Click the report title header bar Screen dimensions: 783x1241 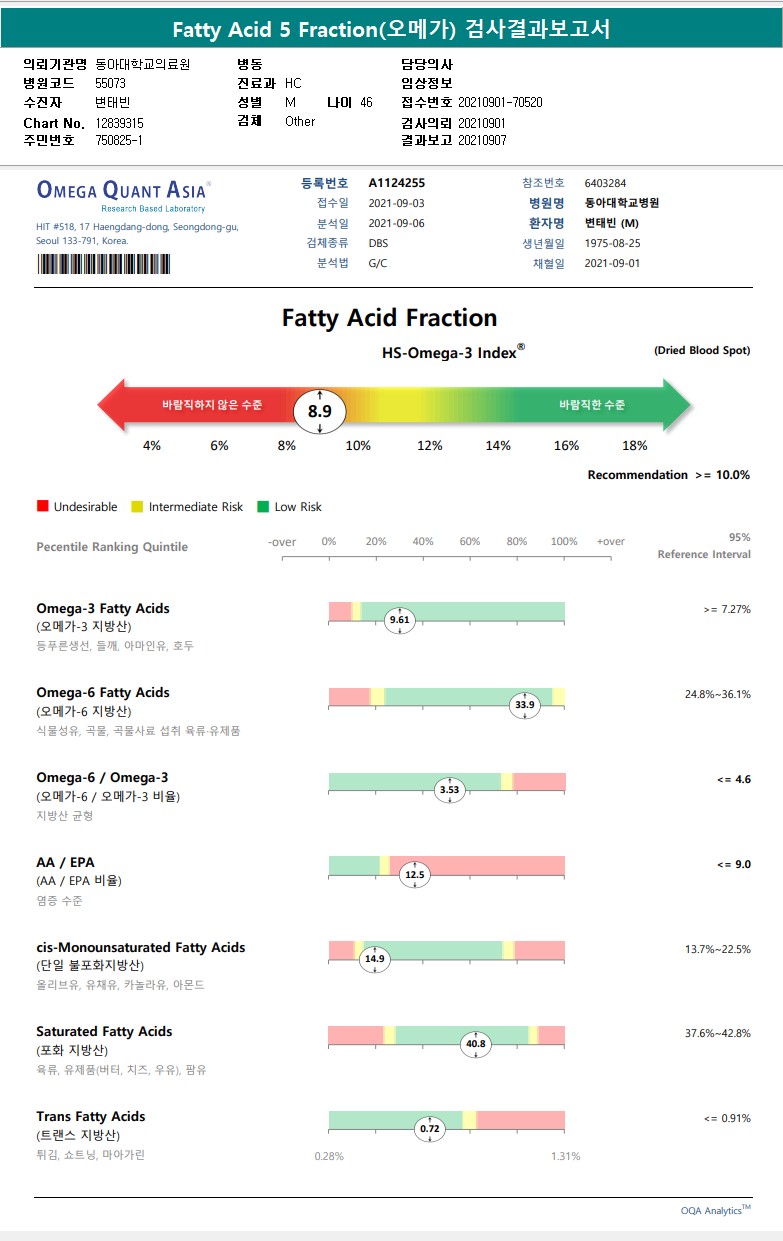(391, 30)
